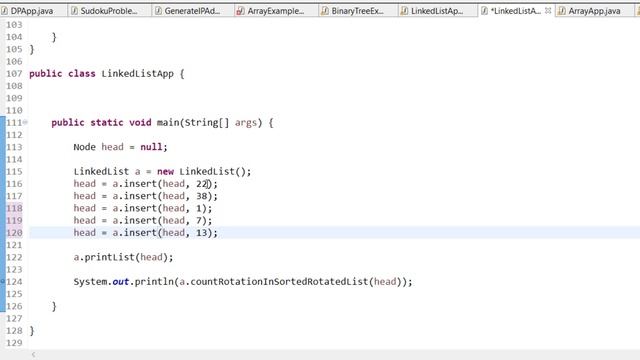Click 'public' keyword on line 107

tap(46, 74)
